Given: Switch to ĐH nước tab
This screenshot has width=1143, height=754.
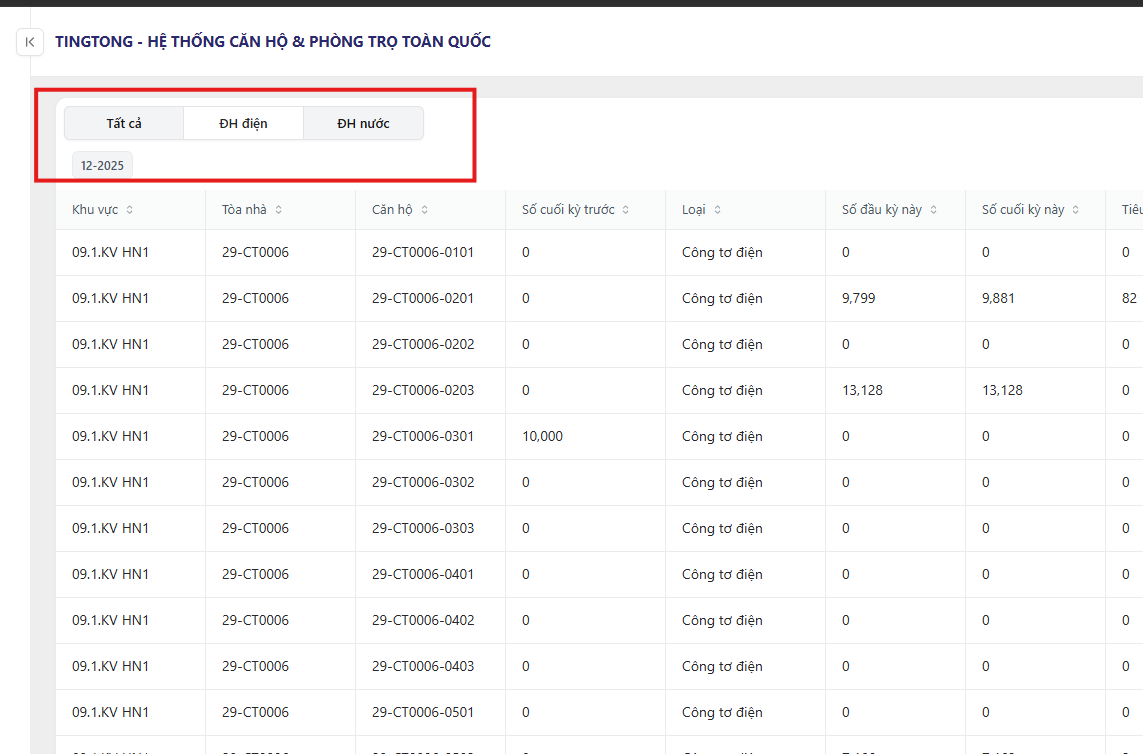Looking at the screenshot, I should [x=363, y=124].
